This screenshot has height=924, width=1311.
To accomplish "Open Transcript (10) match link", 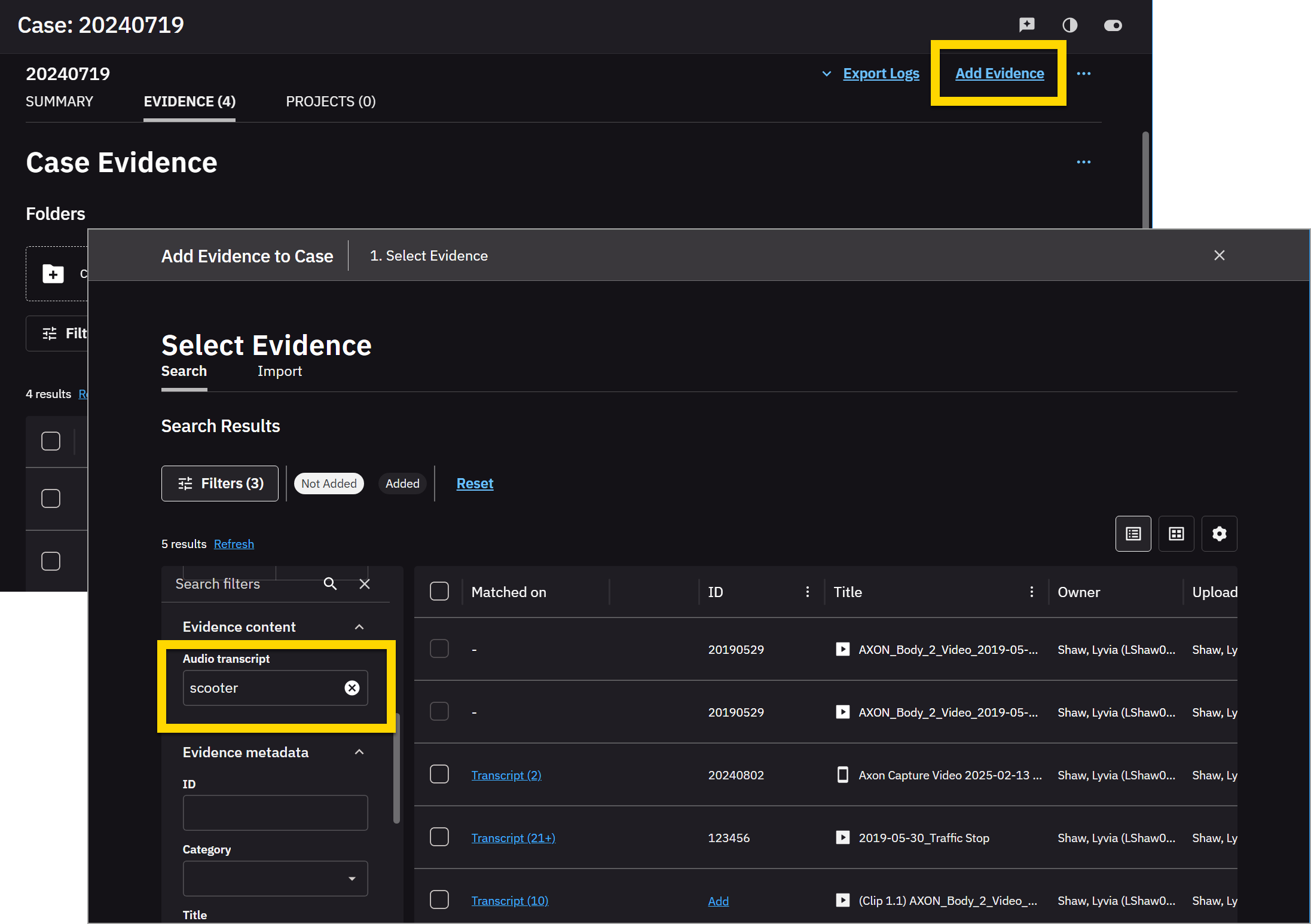I will (x=510, y=901).
